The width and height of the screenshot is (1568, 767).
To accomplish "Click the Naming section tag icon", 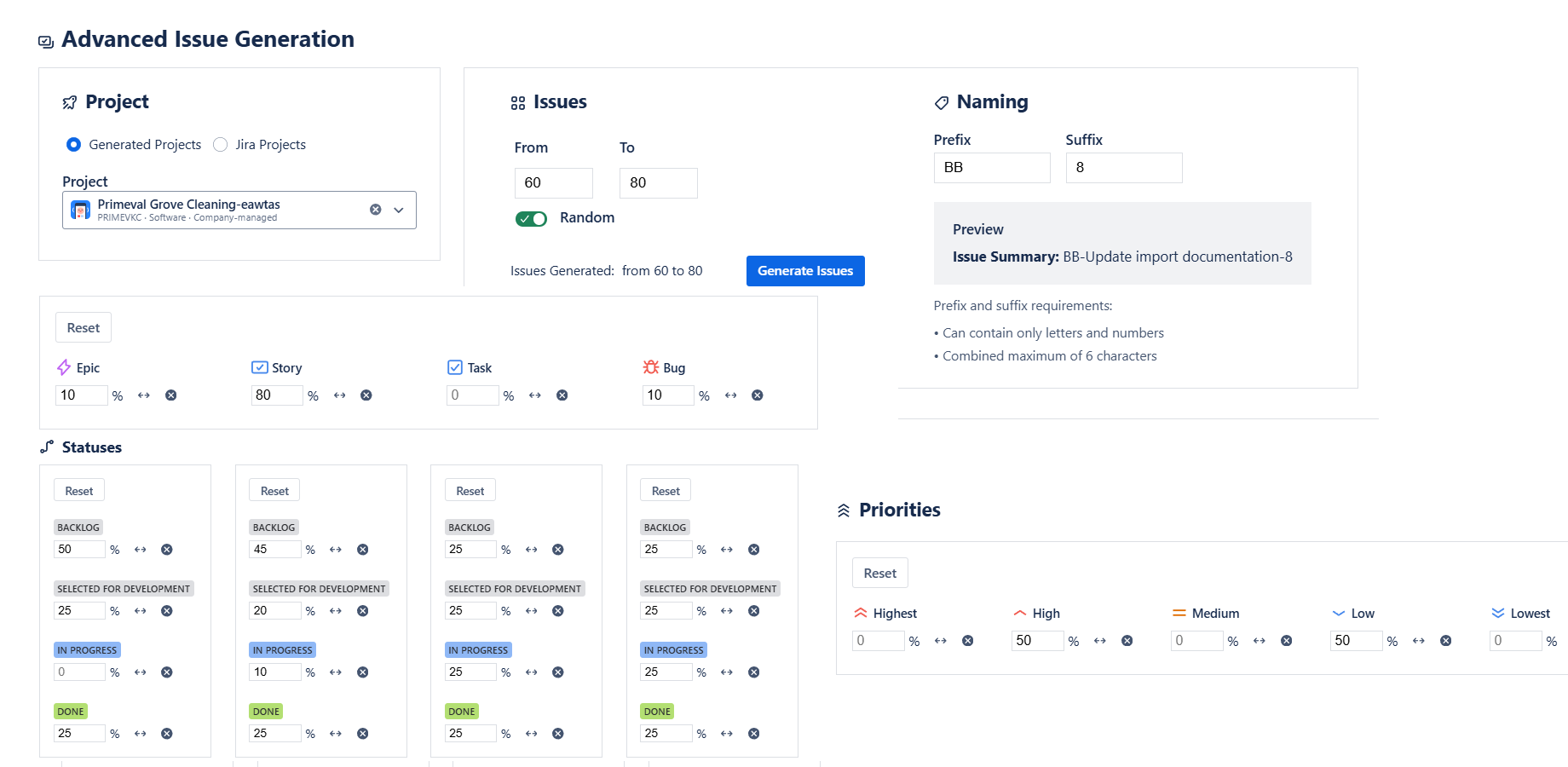I will coord(941,102).
